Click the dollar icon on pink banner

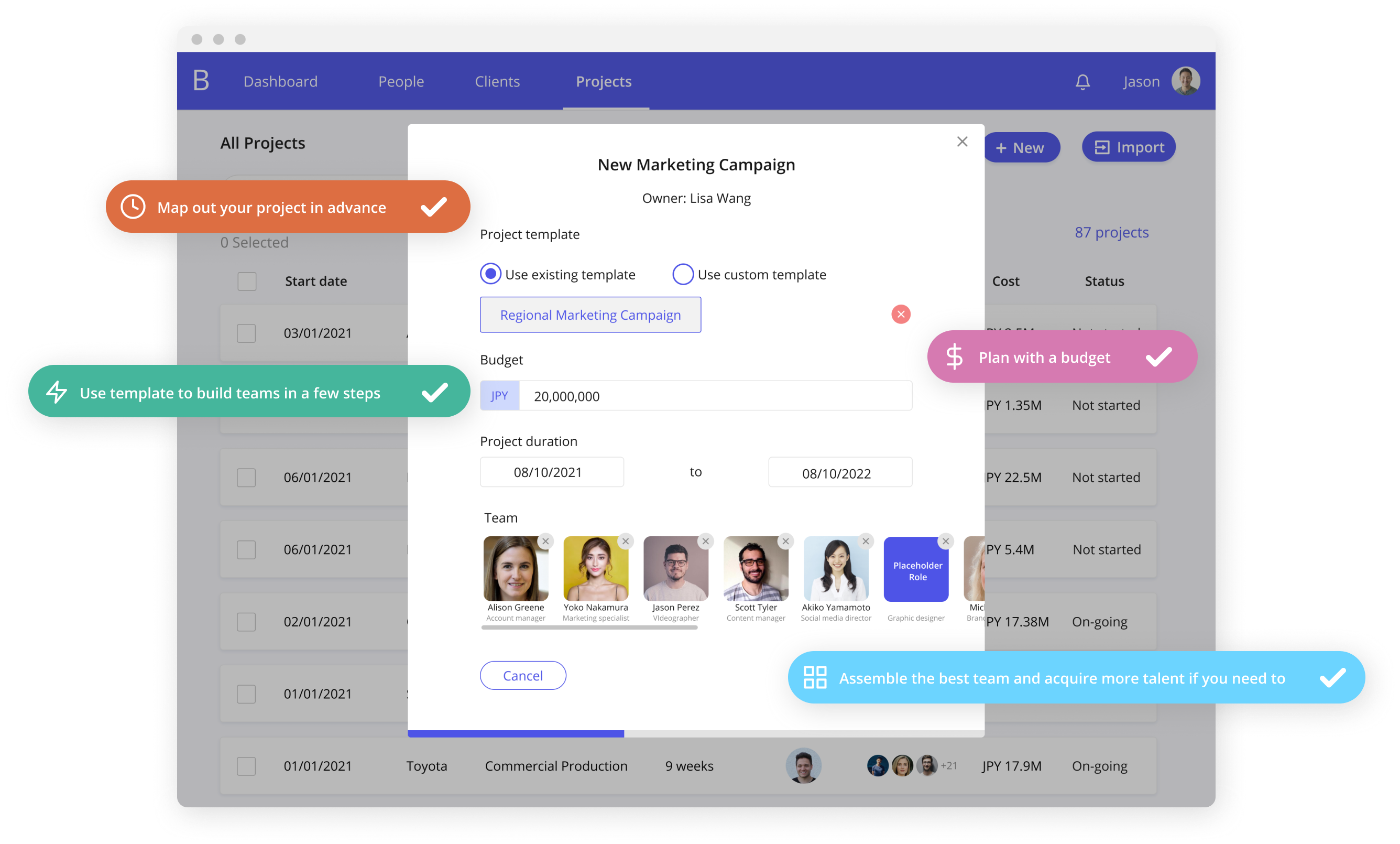point(955,357)
